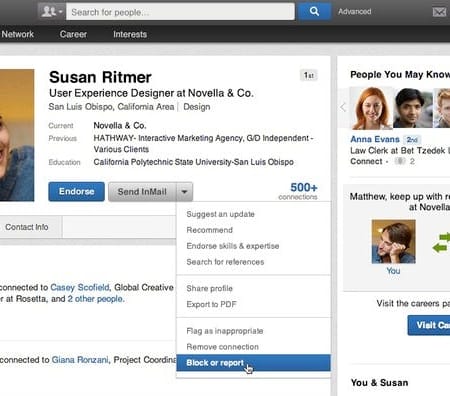Open the Anna Evans name link
This screenshot has width=450, height=396.
tap(375, 139)
